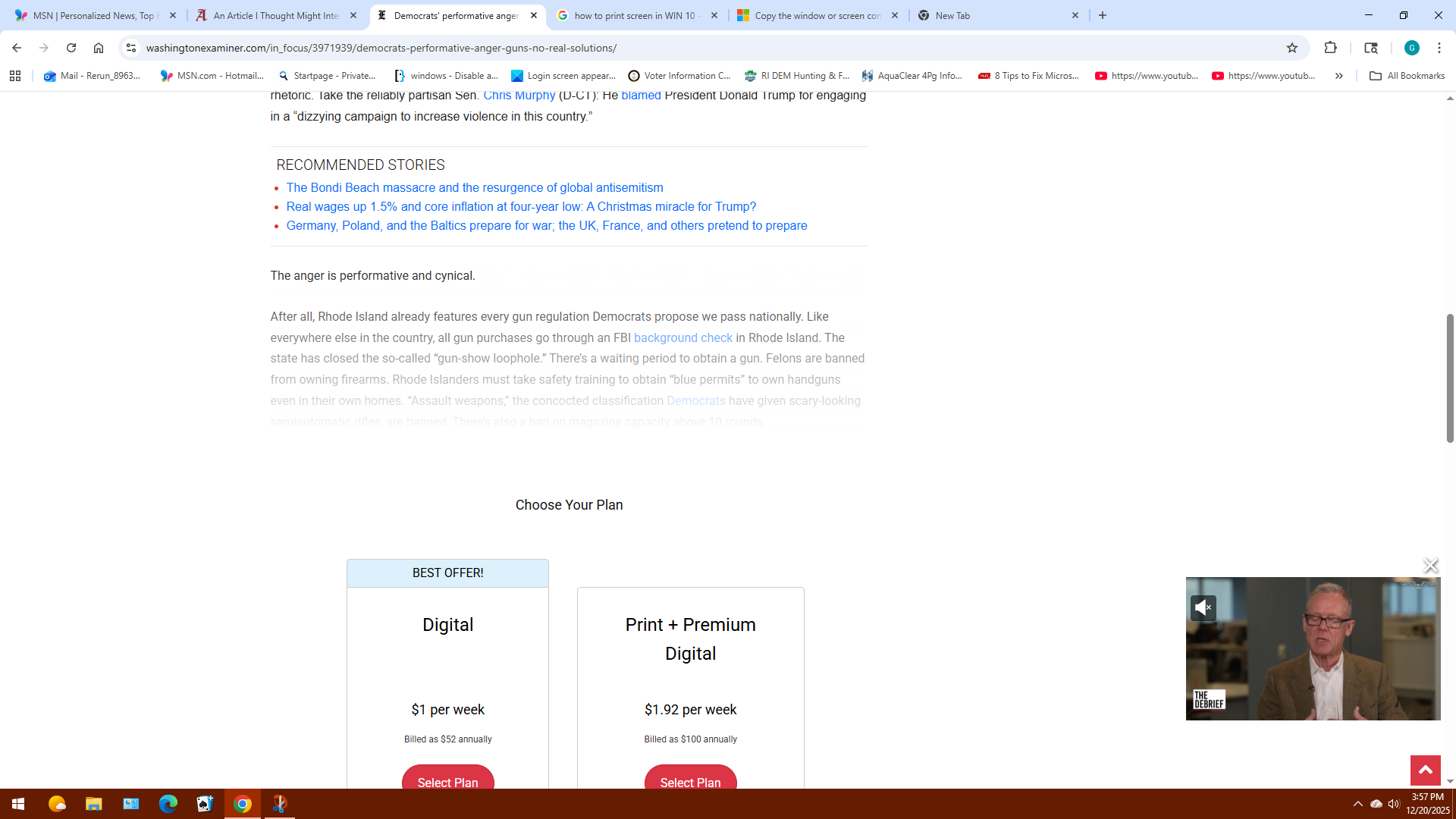Close the floating video popup

coord(1430,566)
